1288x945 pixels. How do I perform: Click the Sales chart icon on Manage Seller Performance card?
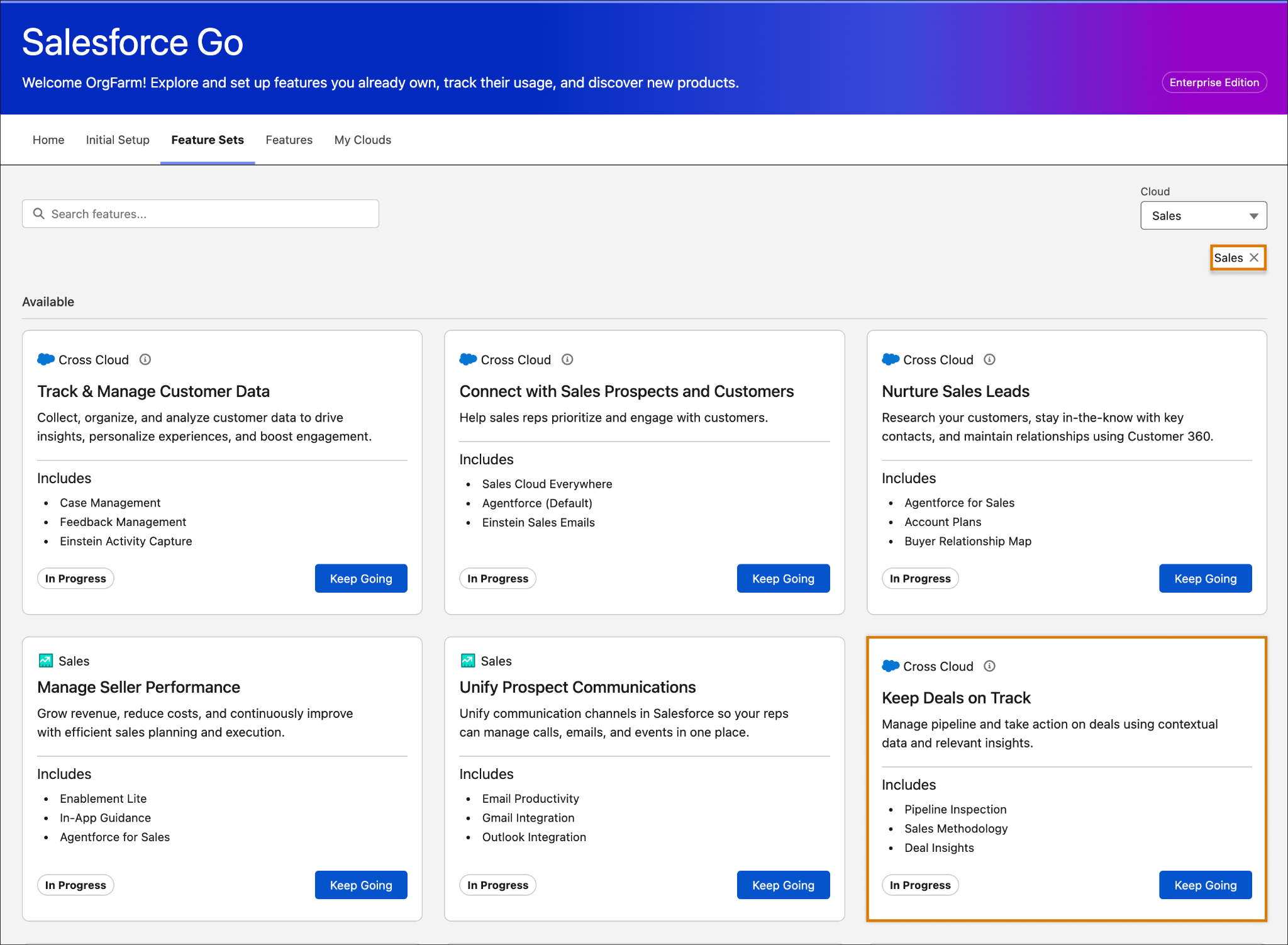(x=46, y=661)
